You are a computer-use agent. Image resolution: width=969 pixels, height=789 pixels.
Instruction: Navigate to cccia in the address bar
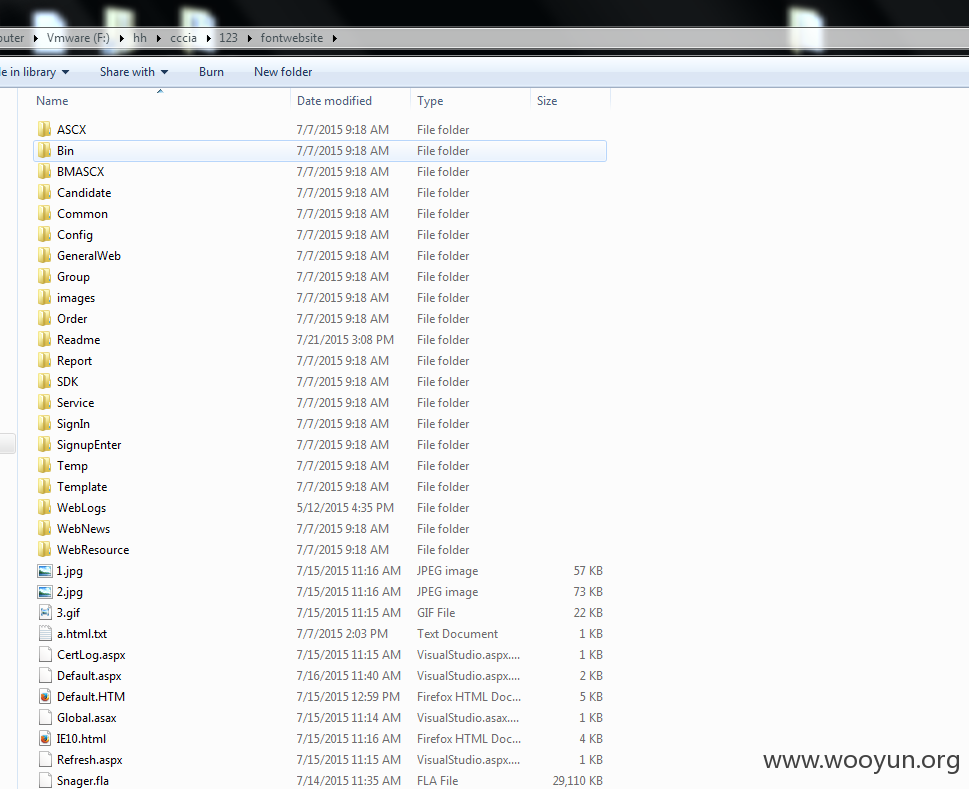(x=184, y=38)
